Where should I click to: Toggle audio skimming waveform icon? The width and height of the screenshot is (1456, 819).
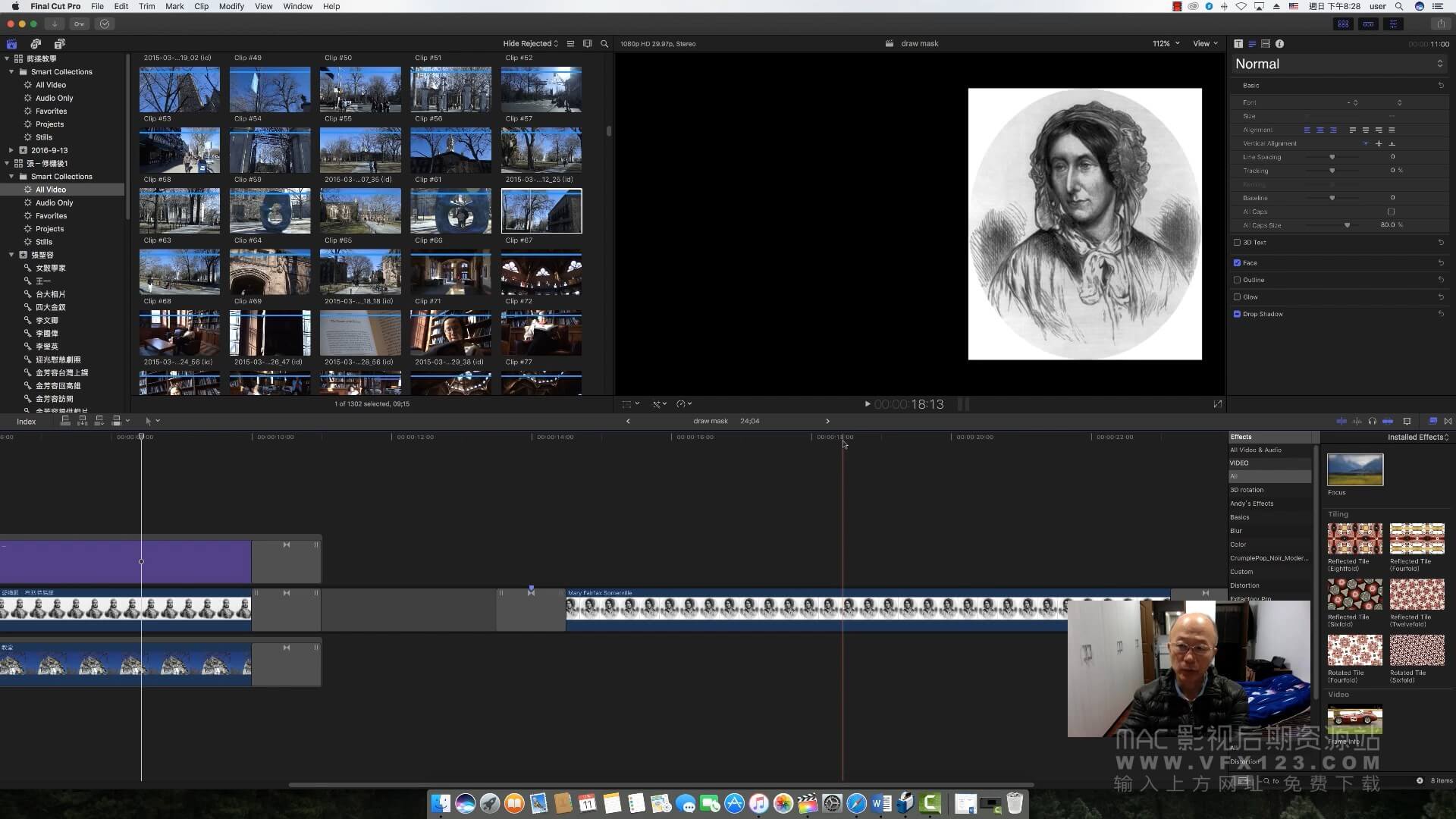[1357, 421]
